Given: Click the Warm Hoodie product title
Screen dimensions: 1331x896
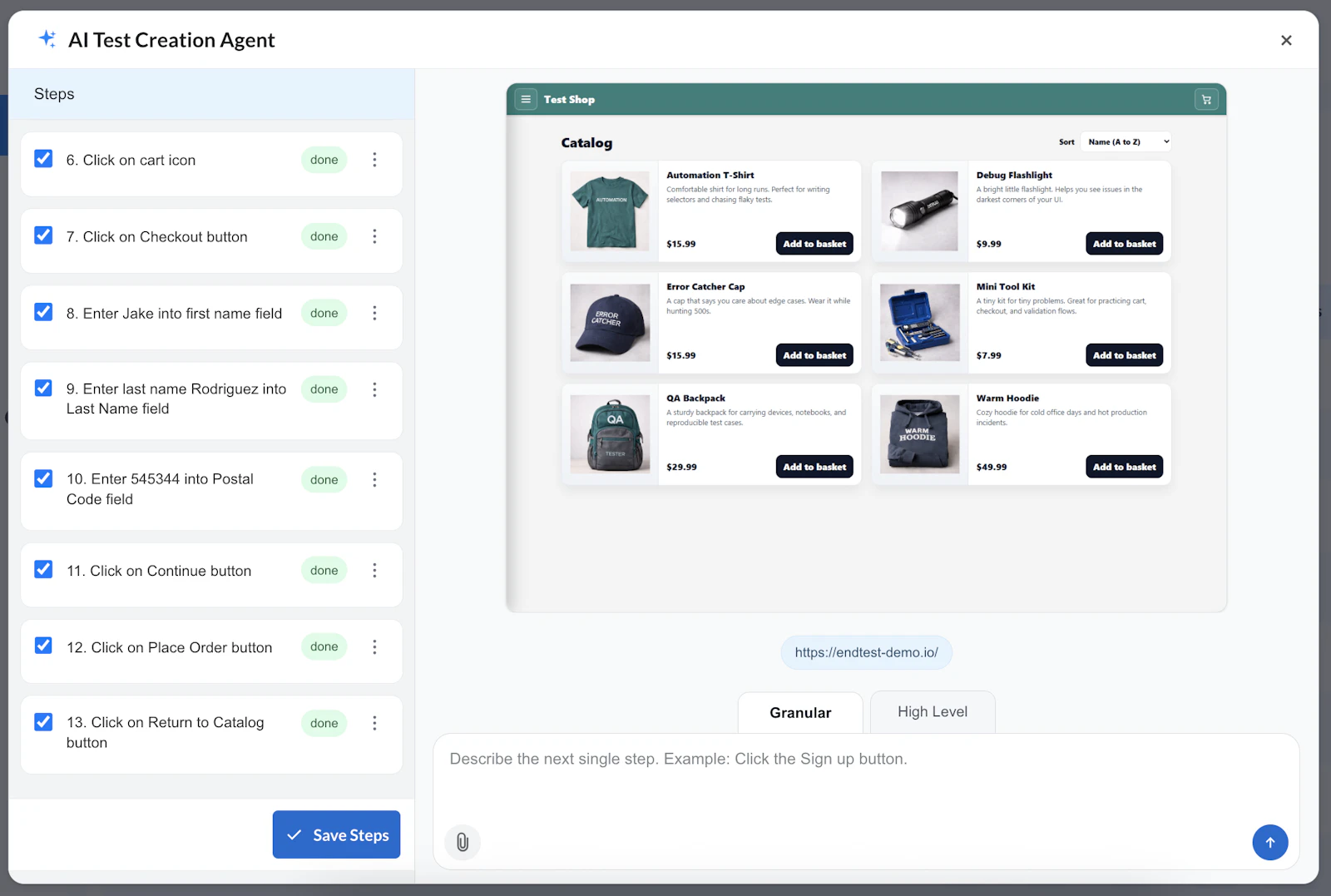Looking at the screenshot, I should point(1007,398).
